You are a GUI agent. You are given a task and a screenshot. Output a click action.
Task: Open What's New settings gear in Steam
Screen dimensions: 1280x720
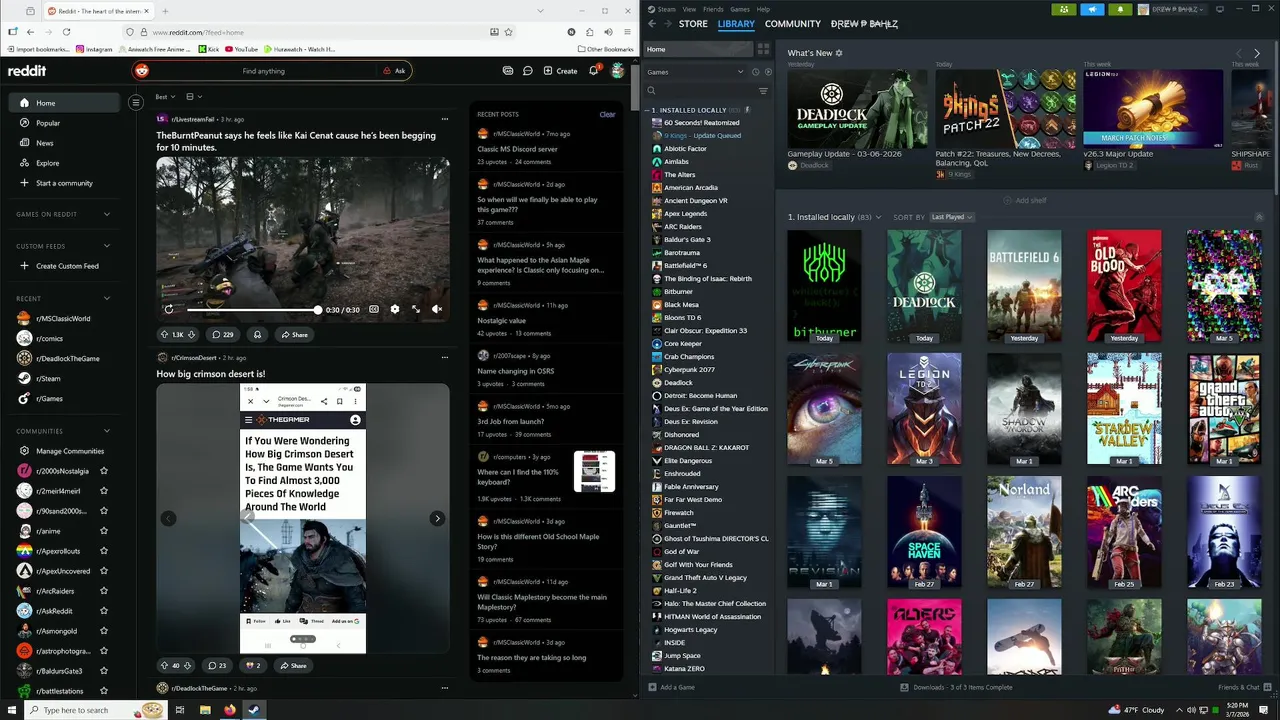click(x=839, y=53)
